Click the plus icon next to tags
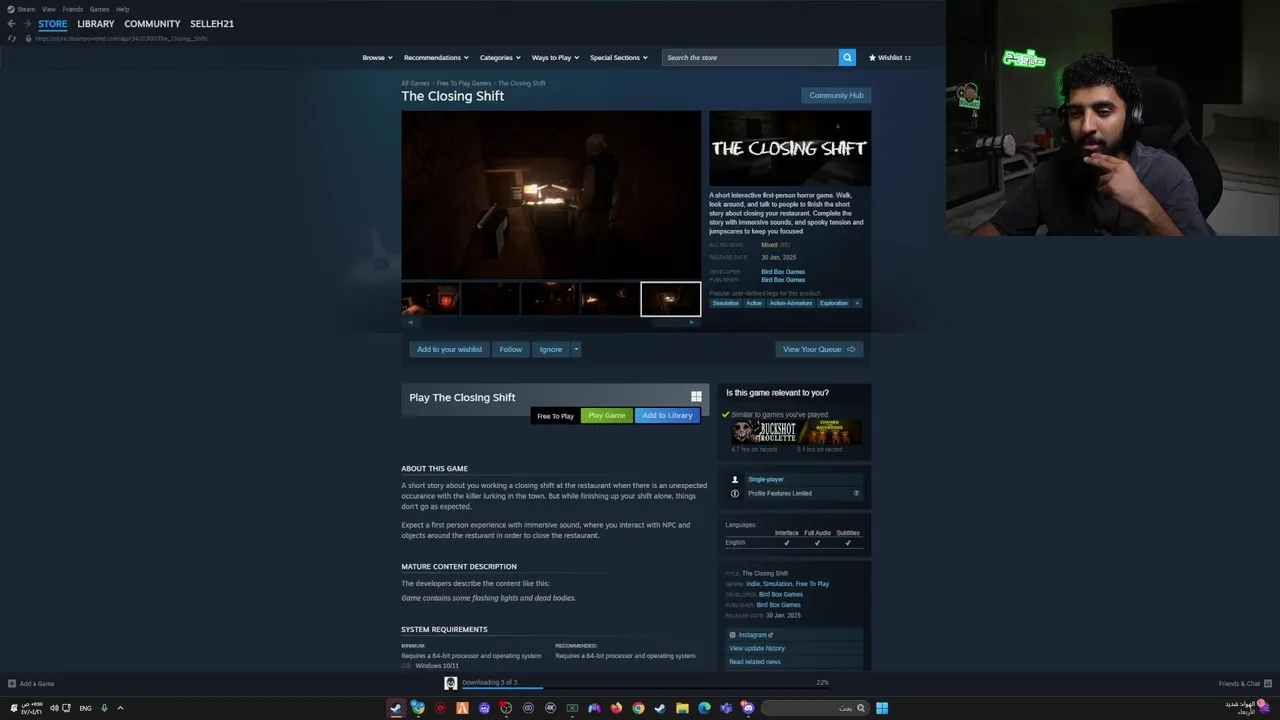Viewport: 1280px width, 720px height. (x=857, y=303)
